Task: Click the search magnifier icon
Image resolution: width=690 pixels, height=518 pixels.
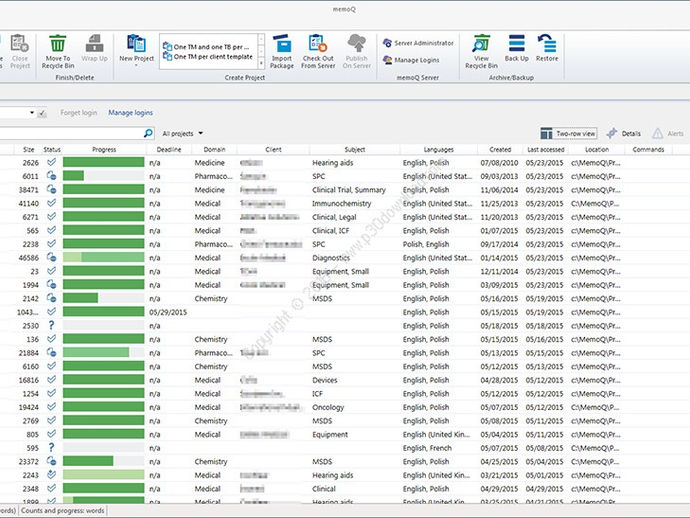Action: (x=148, y=133)
